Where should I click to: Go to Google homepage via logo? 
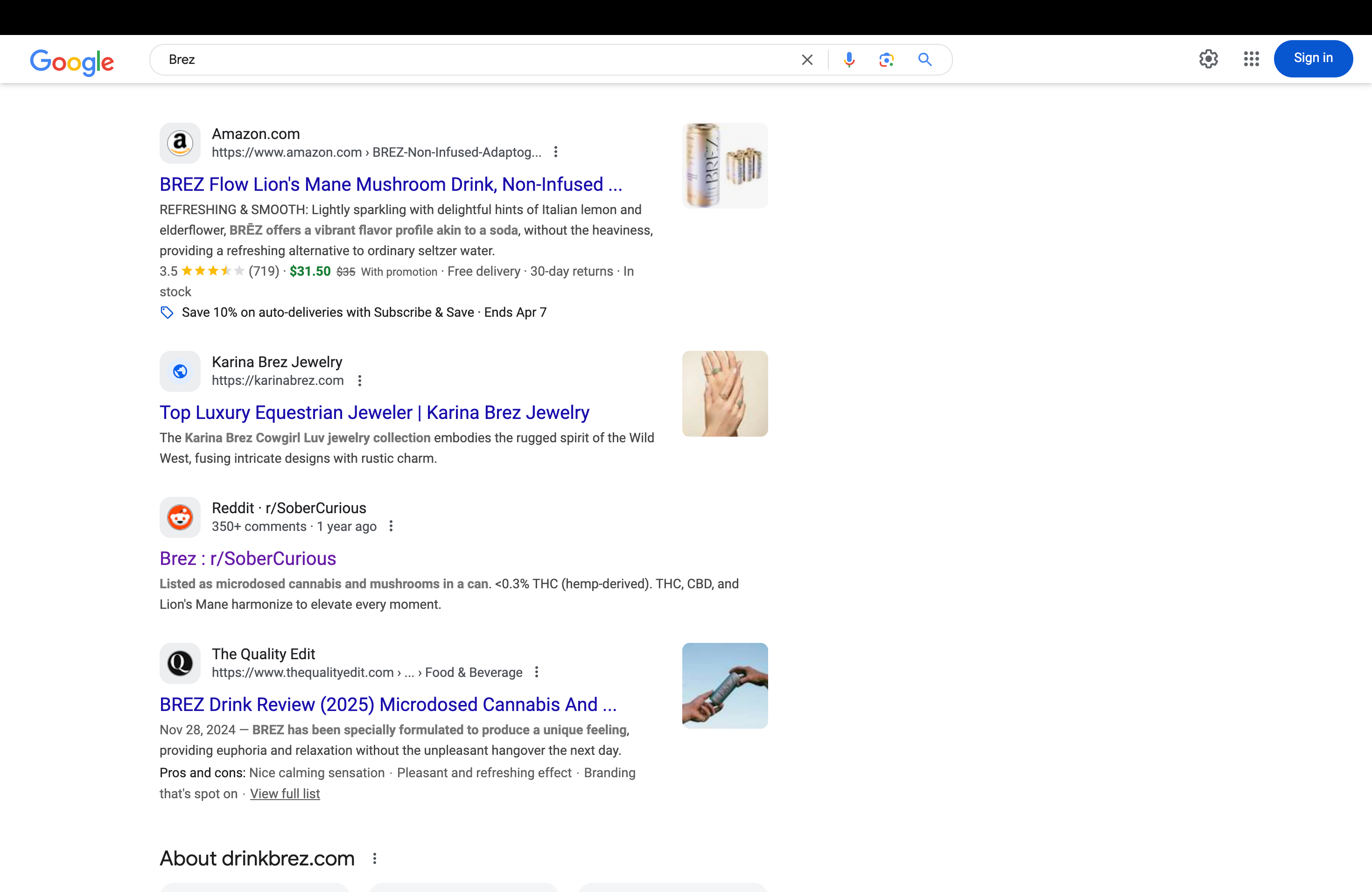[x=72, y=62]
